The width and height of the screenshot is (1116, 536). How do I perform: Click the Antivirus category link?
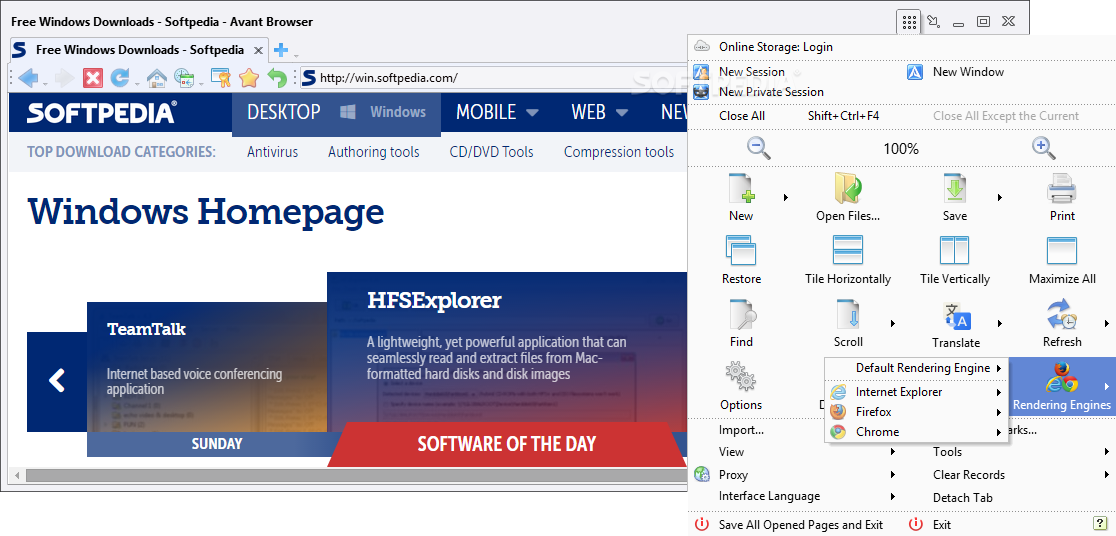tap(273, 152)
